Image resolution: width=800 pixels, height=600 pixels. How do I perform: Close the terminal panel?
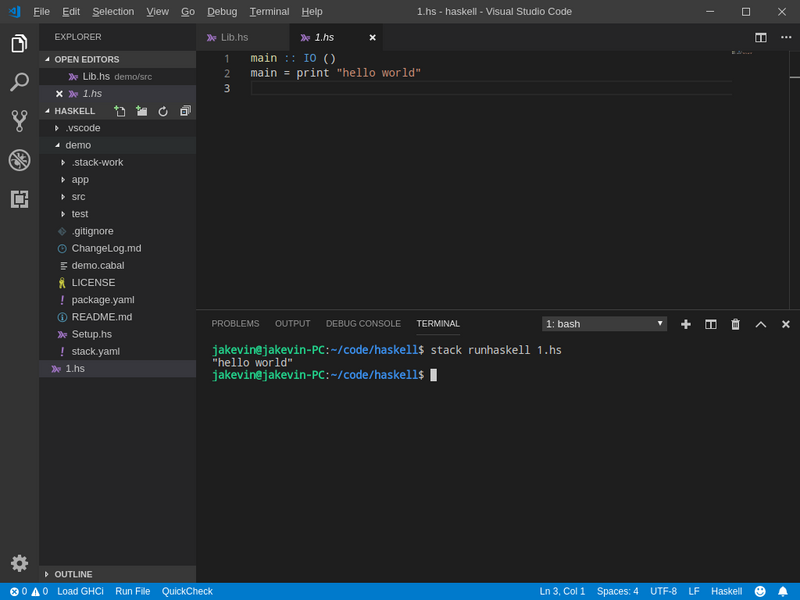[786, 324]
